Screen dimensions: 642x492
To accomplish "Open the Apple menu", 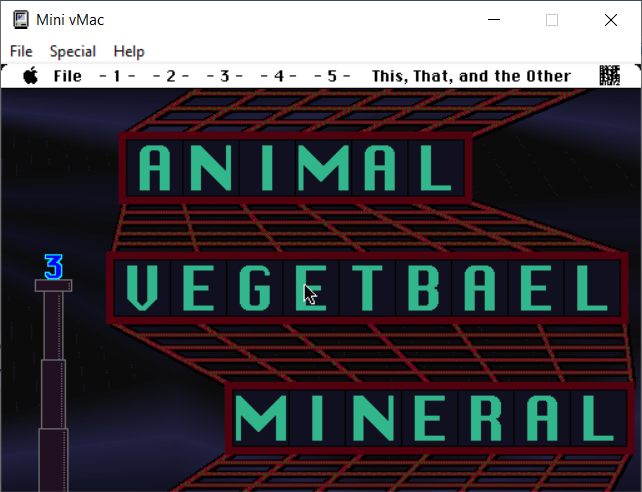I will (x=31, y=76).
